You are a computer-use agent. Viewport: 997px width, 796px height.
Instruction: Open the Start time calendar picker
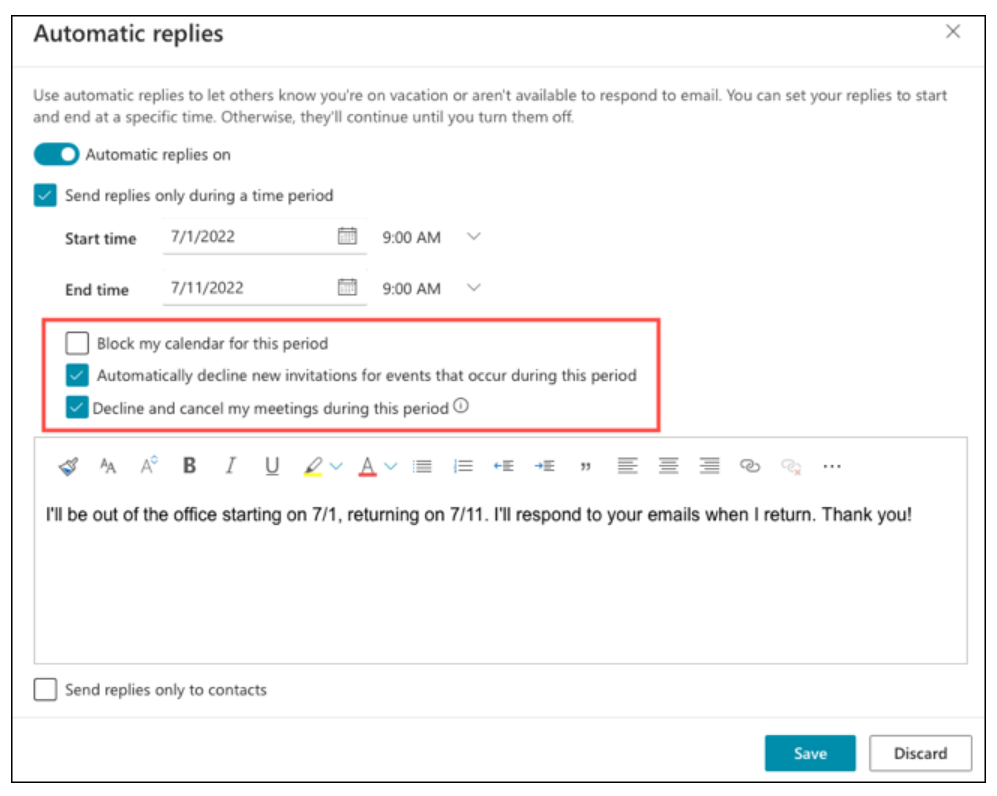point(347,236)
